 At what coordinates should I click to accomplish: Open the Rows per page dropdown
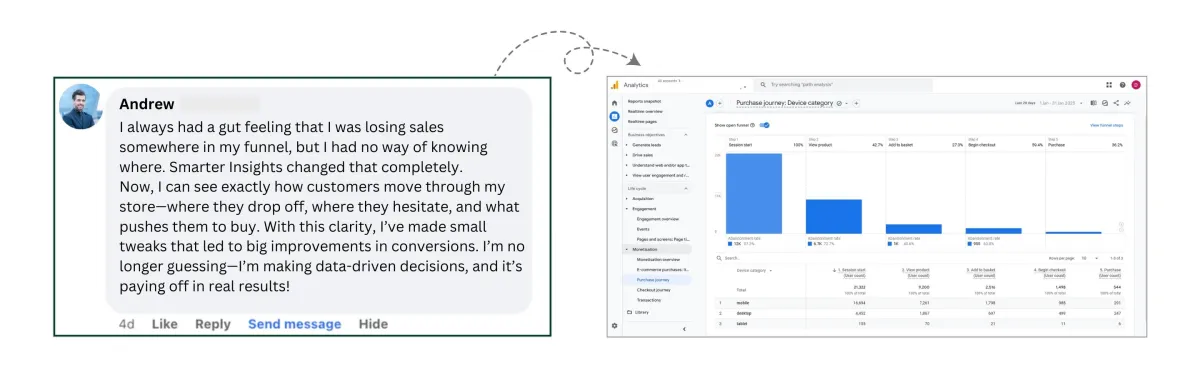(x=1091, y=258)
